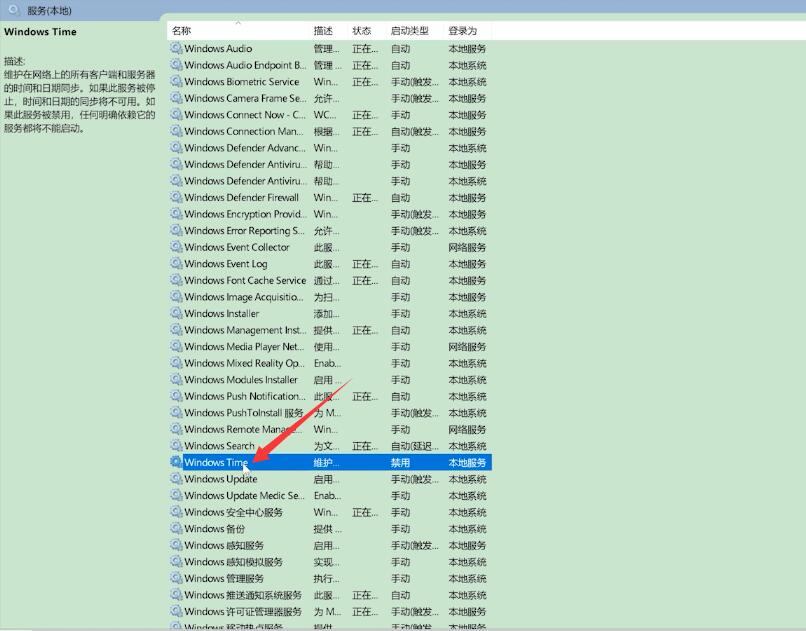This screenshot has width=806, height=631.
Task: Select the Windows 许可证管理器服务 name
Action: 243,611
